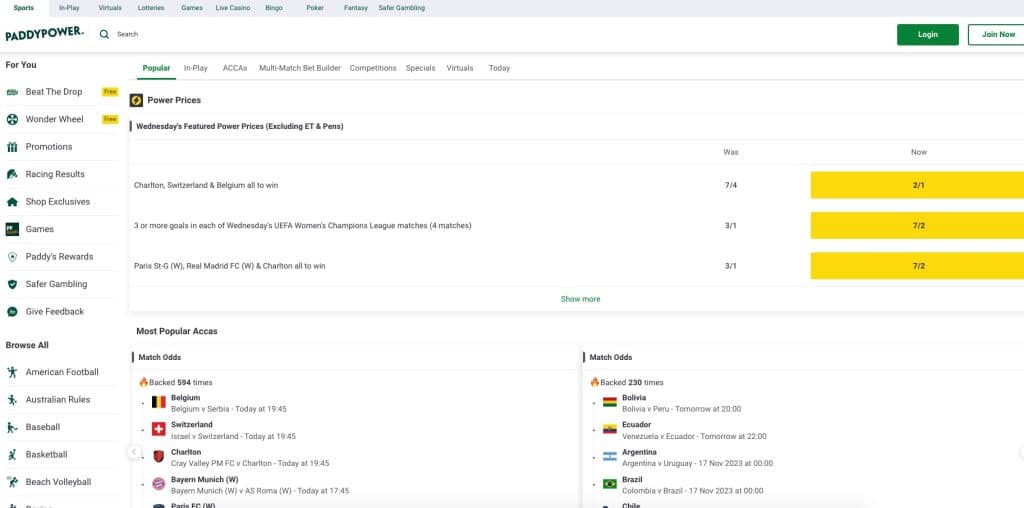
Task: Open Live Casino in top menu
Action: pyautogui.click(x=234, y=8)
